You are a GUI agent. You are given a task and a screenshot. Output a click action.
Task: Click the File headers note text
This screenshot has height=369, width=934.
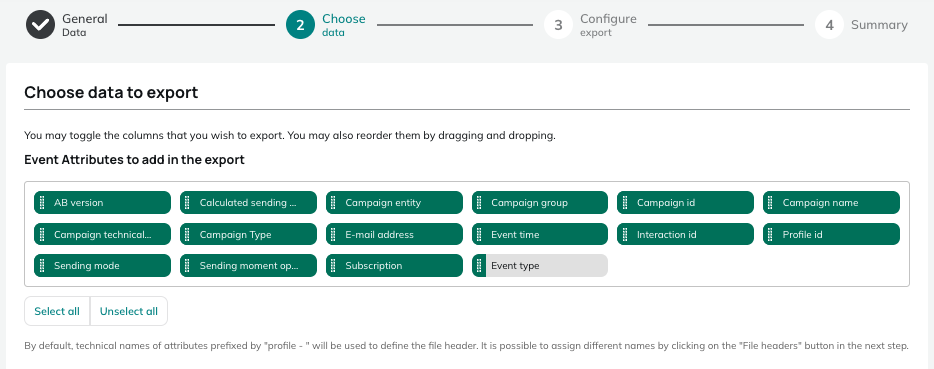(466, 346)
